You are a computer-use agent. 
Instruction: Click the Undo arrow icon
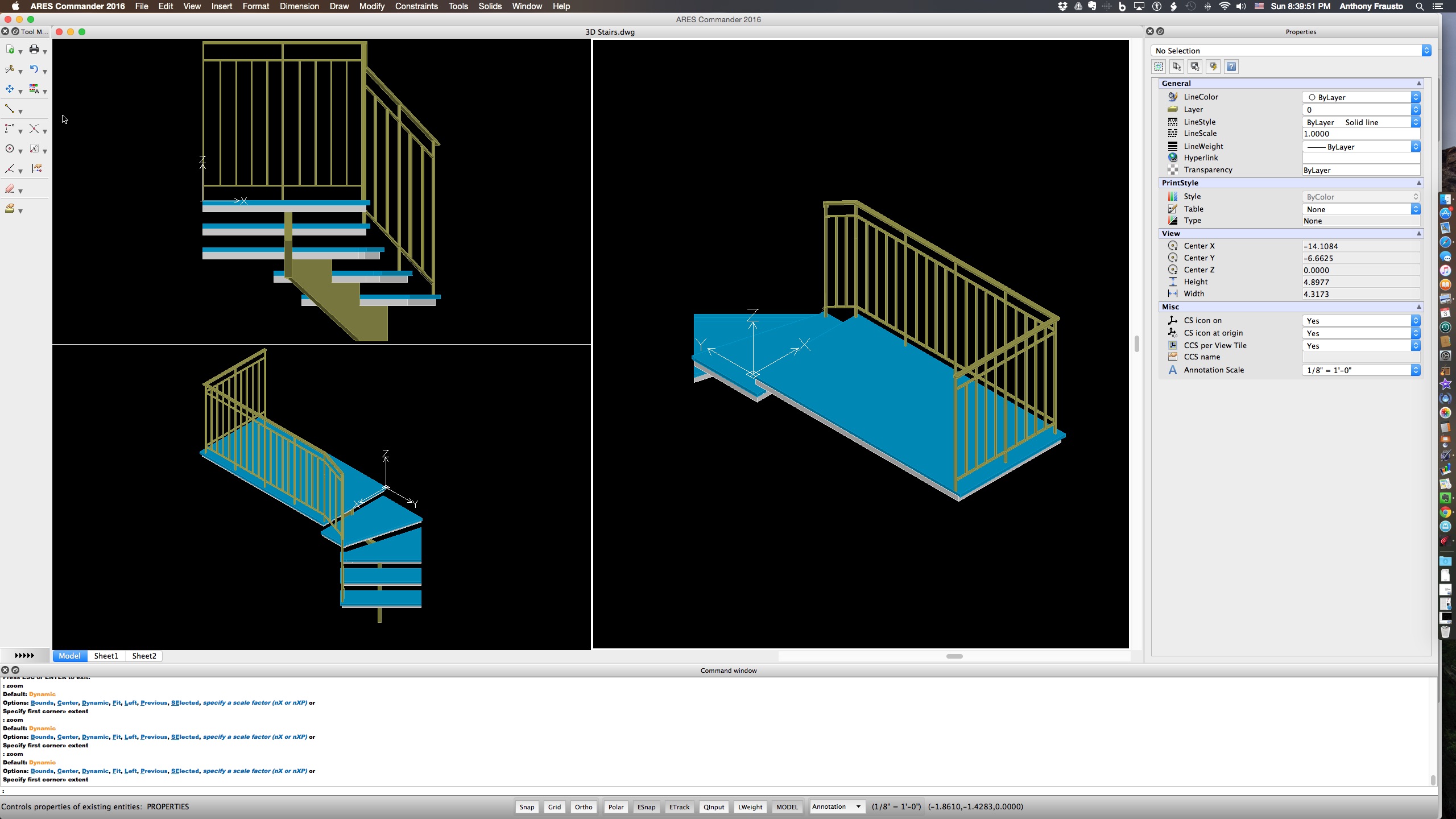coord(34,69)
